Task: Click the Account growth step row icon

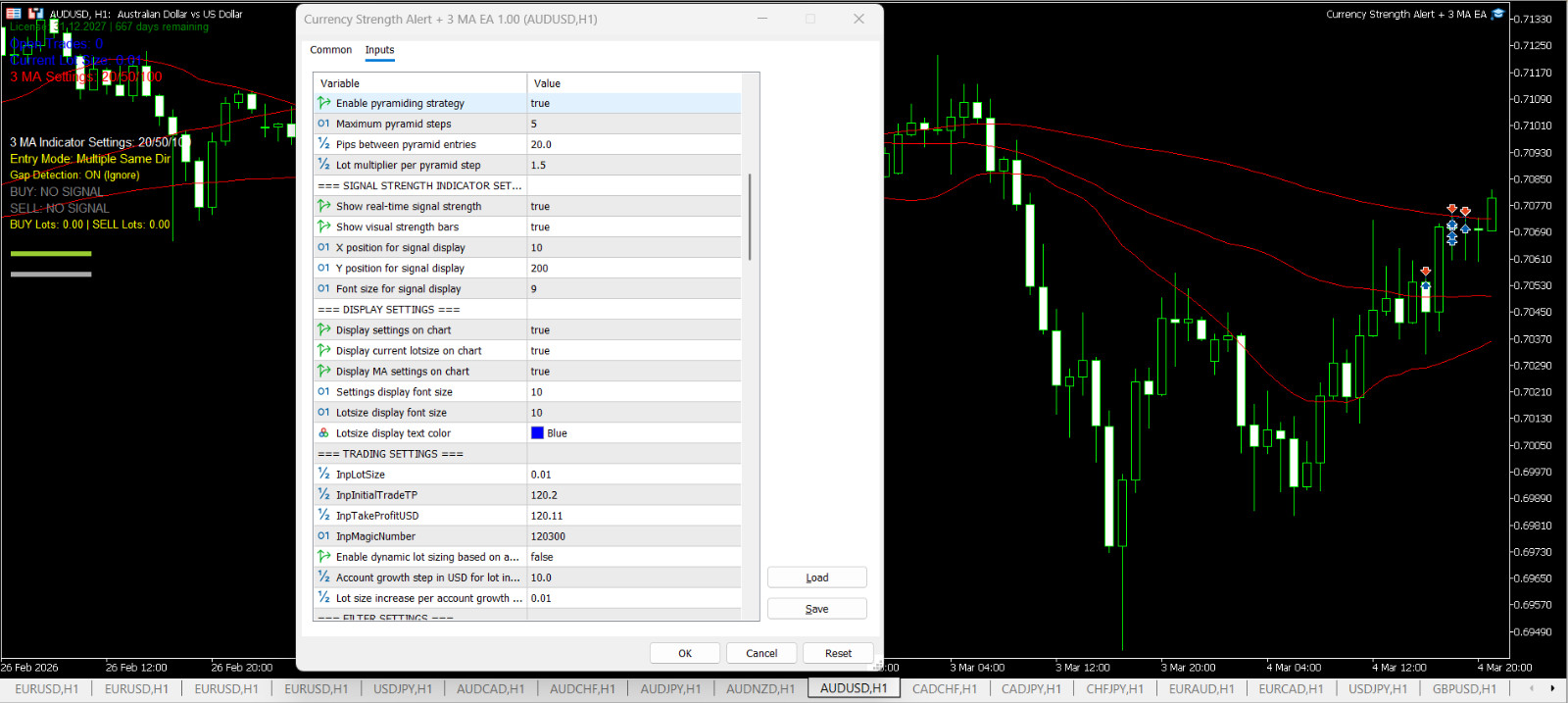Action: pyautogui.click(x=323, y=577)
